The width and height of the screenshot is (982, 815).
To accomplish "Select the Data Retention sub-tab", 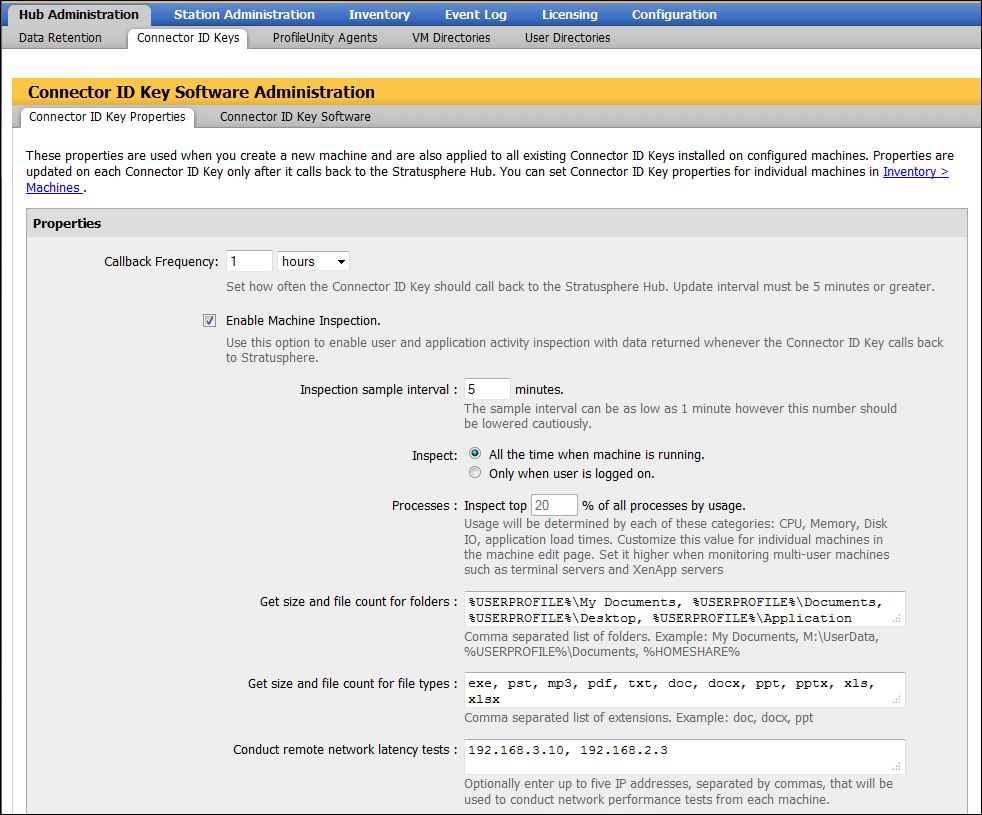I will (60, 38).
